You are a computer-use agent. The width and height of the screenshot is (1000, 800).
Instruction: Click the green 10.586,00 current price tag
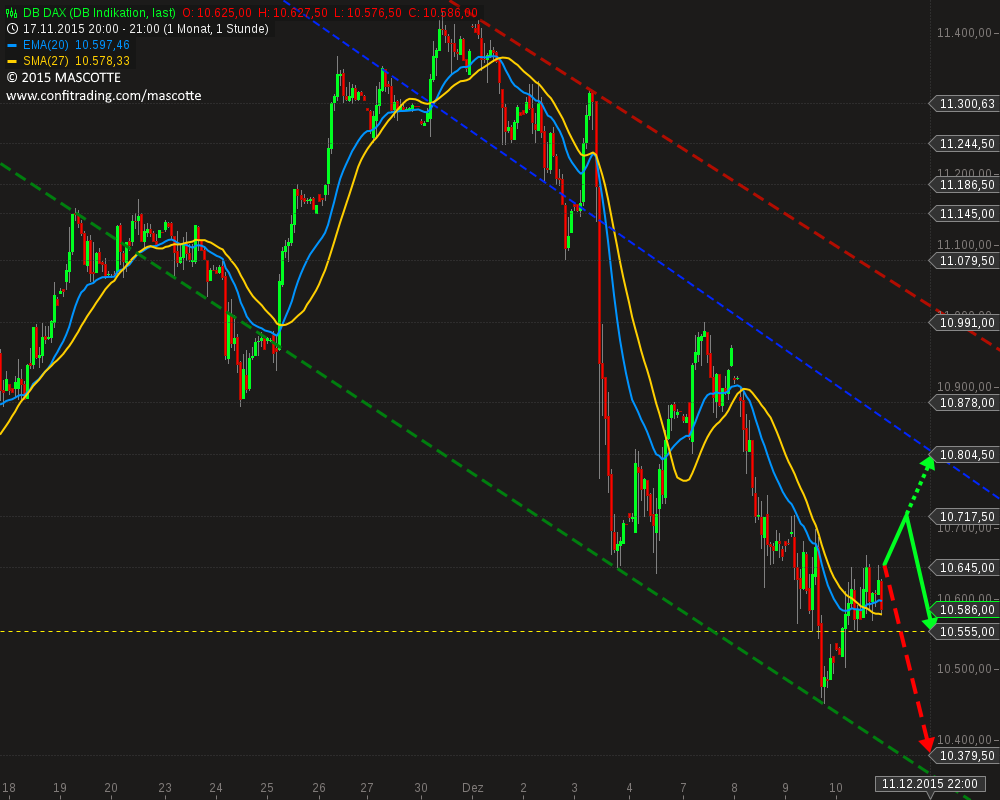(x=964, y=610)
